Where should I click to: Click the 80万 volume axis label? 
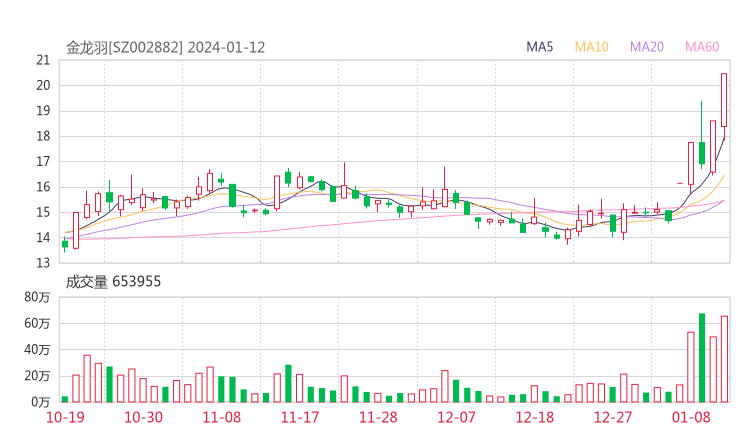coord(37,297)
